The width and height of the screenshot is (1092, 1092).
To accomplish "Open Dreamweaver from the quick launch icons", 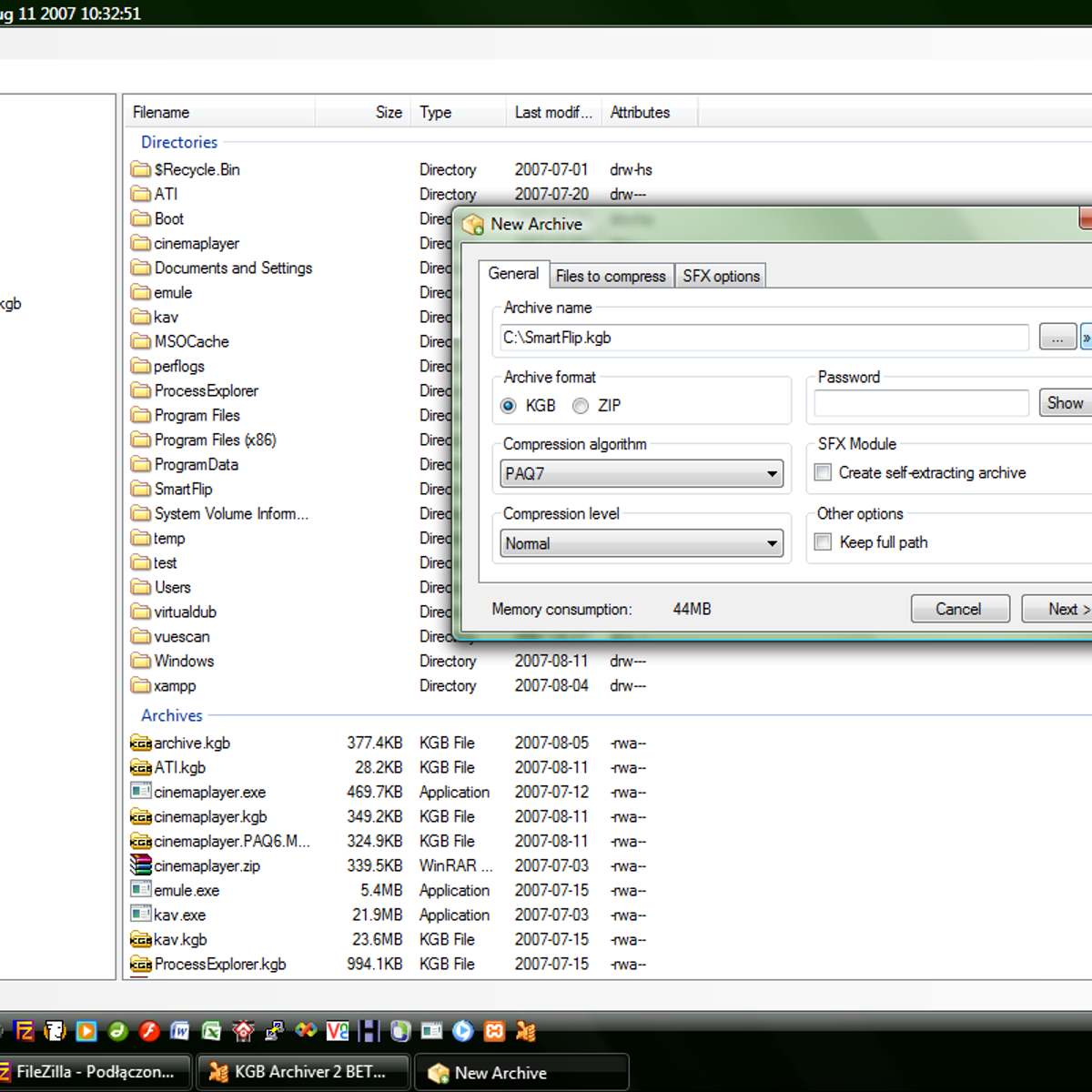I will [x=117, y=1031].
